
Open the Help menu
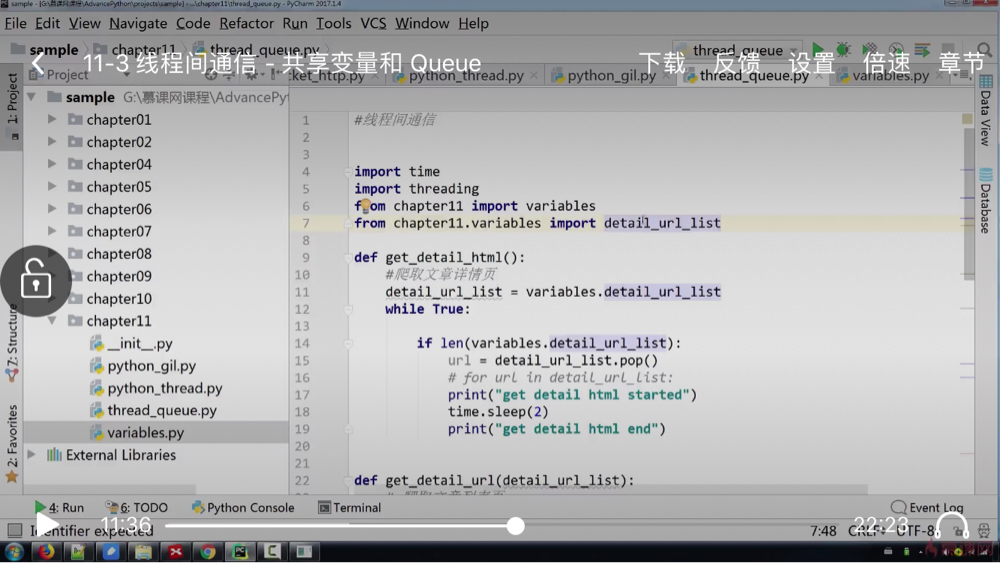tap(473, 24)
